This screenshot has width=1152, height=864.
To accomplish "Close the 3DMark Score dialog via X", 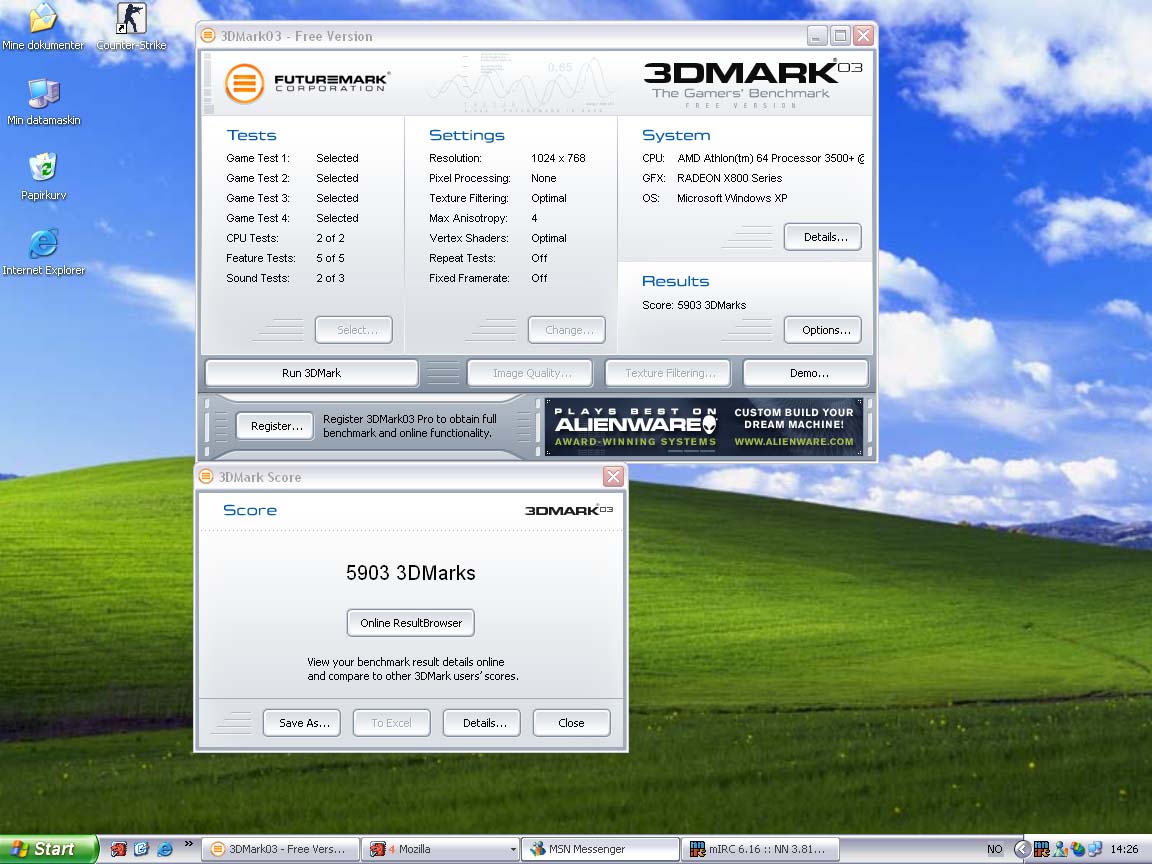I will click(613, 476).
